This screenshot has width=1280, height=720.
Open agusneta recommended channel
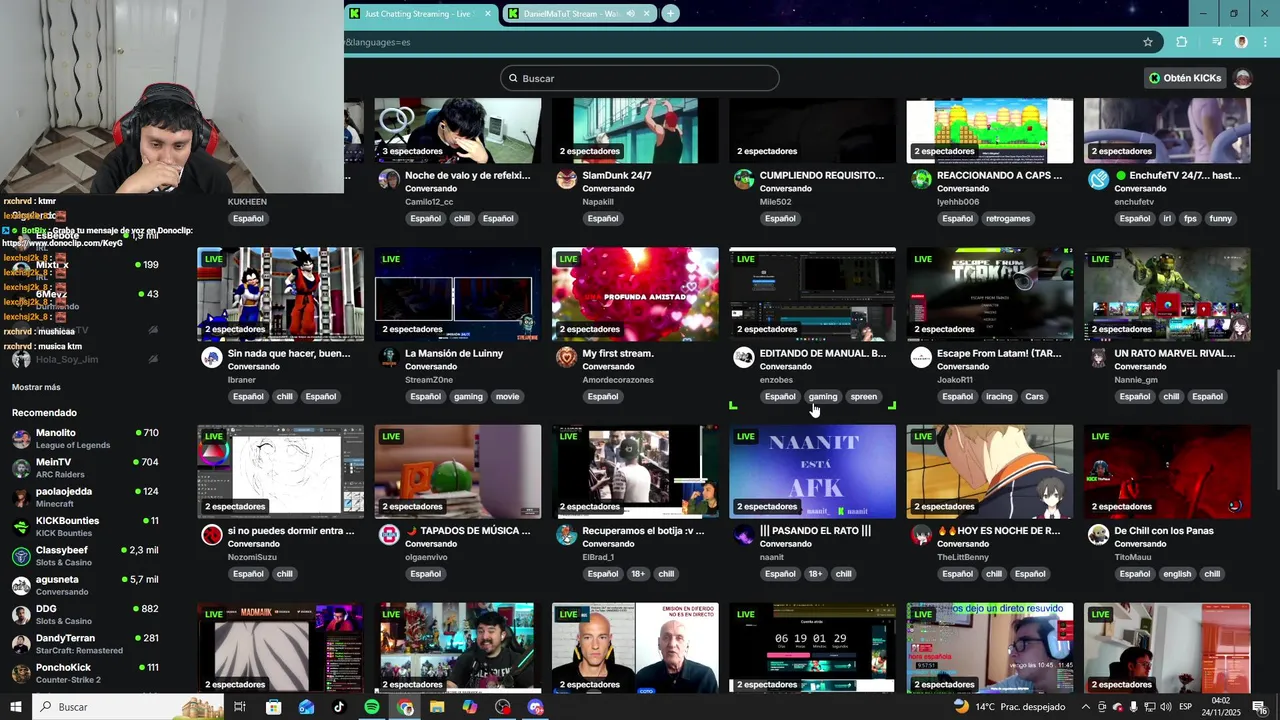[x=85, y=585]
